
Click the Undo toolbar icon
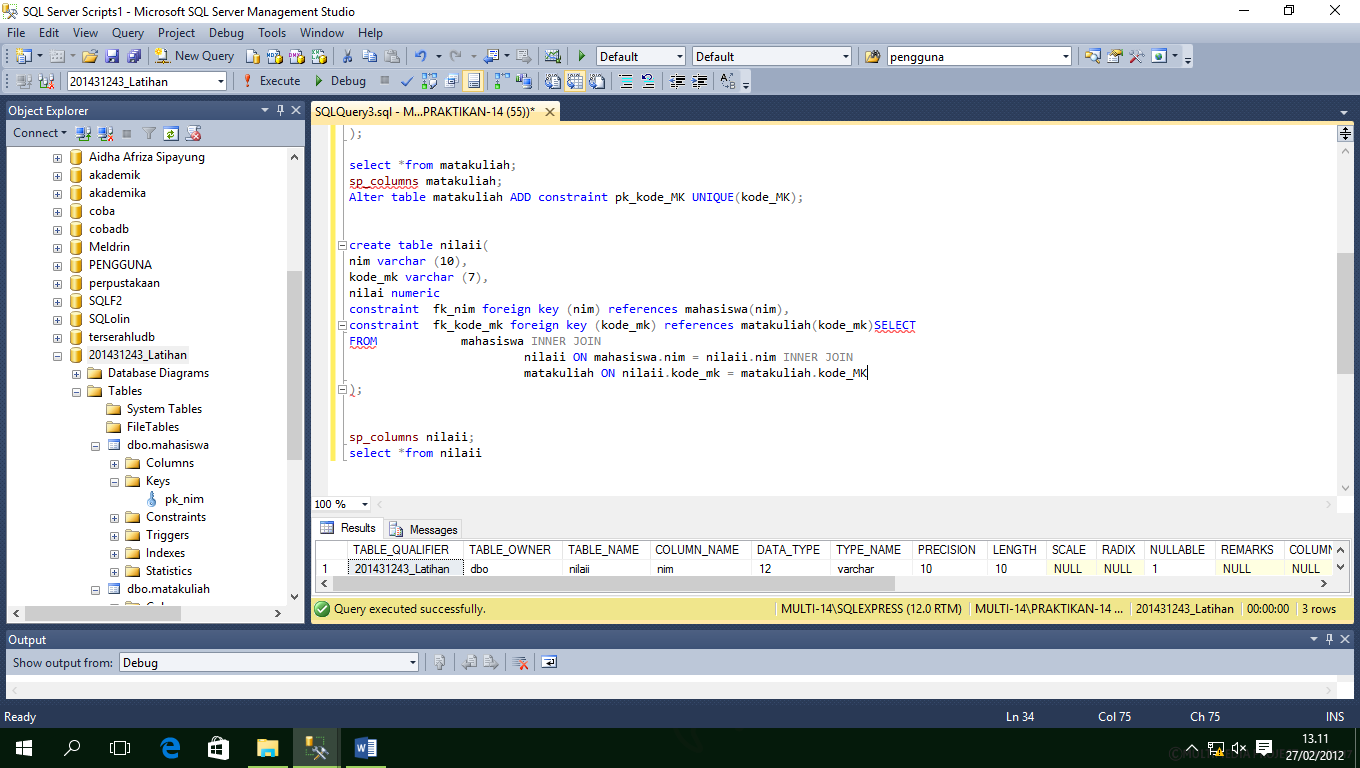coord(419,56)
